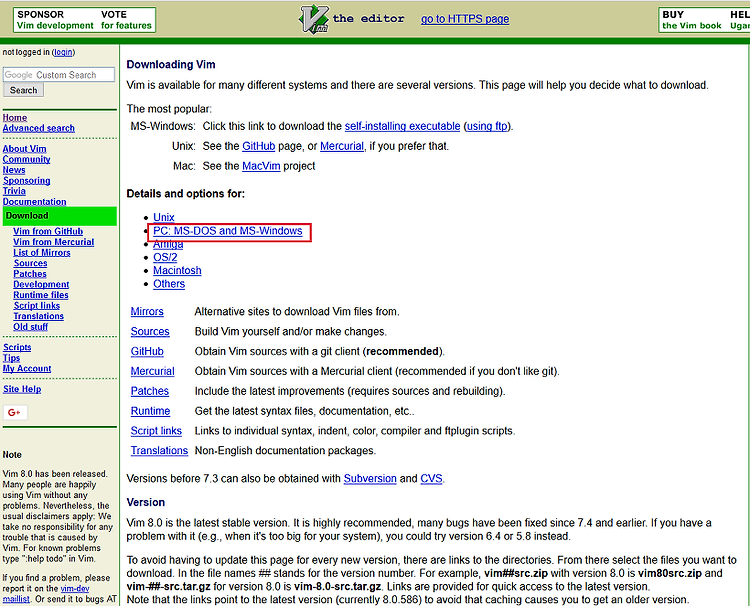Open About Vim sidebar item
750x606 pixels.
coord(24,149)
